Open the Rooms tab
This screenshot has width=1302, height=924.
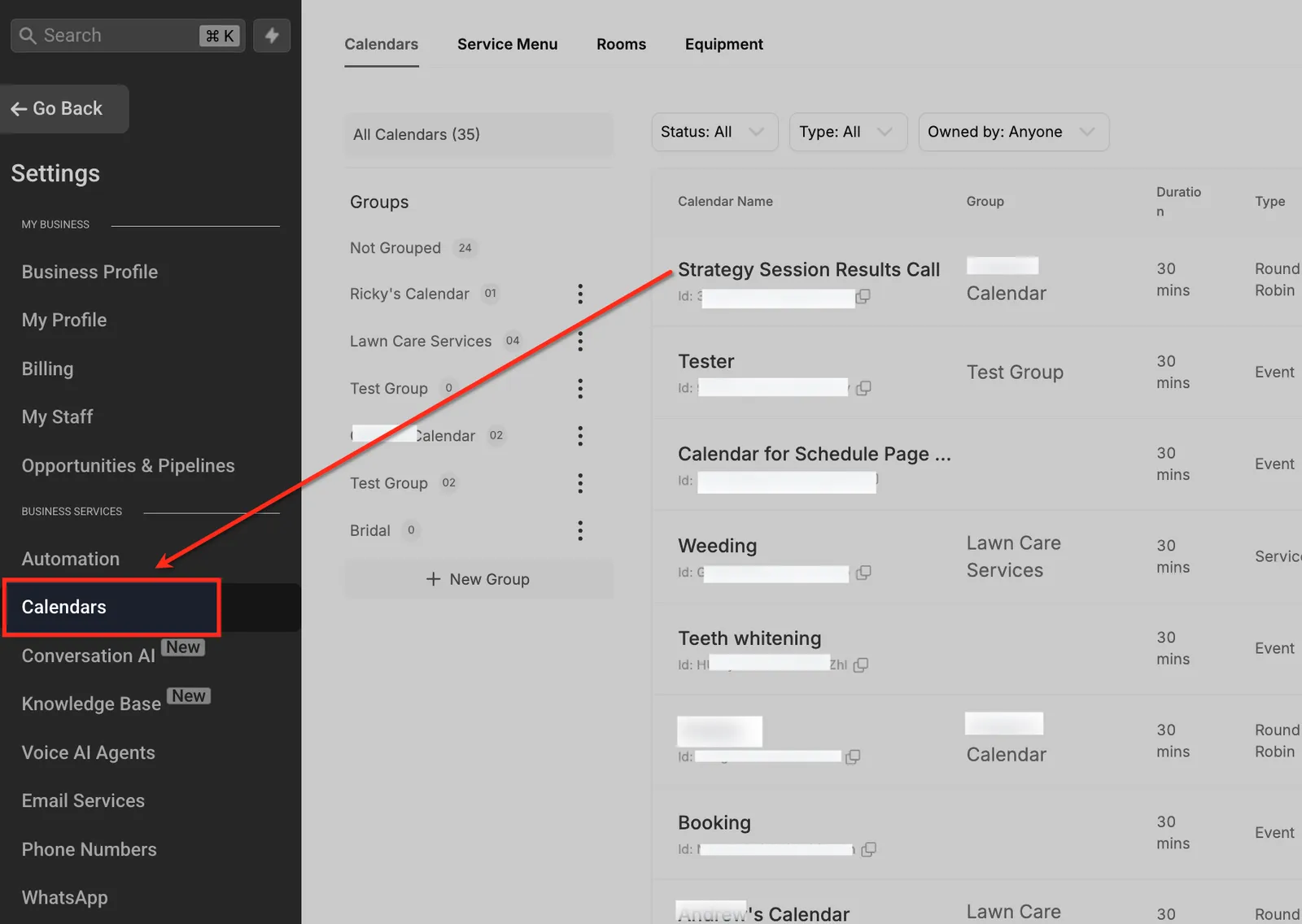click(621, 44)
